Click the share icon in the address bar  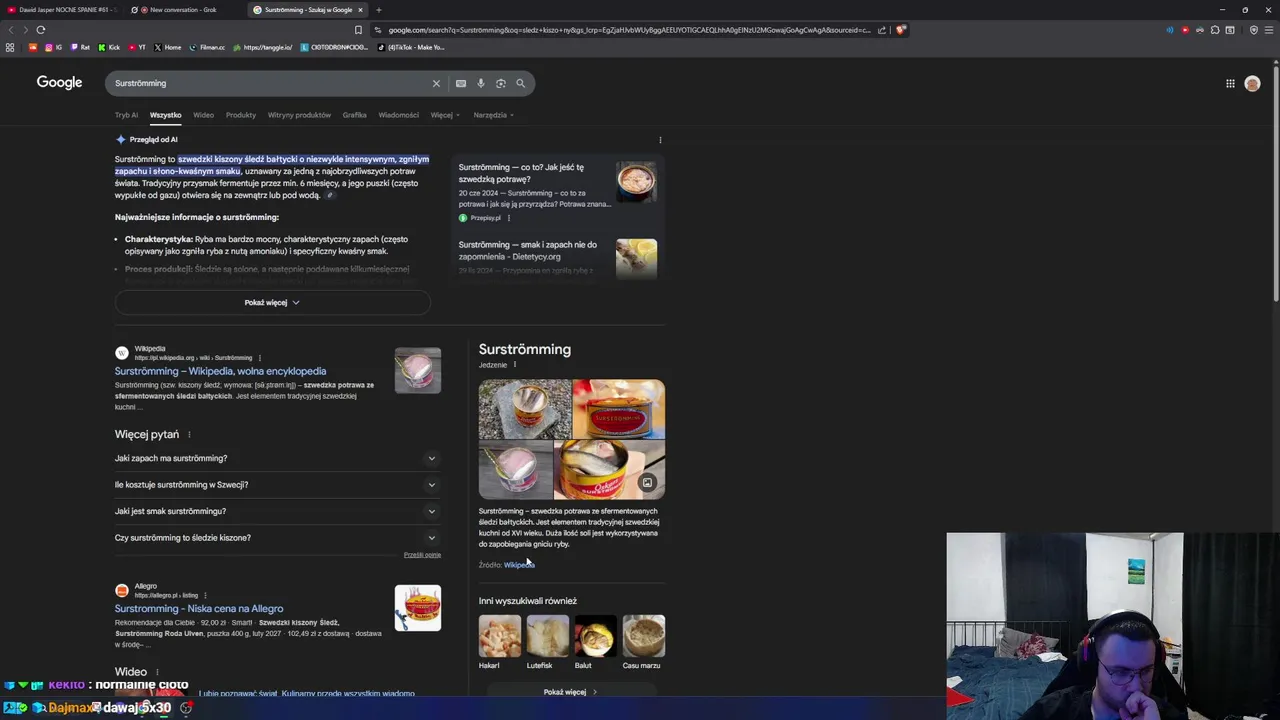(x=882, y=30)
